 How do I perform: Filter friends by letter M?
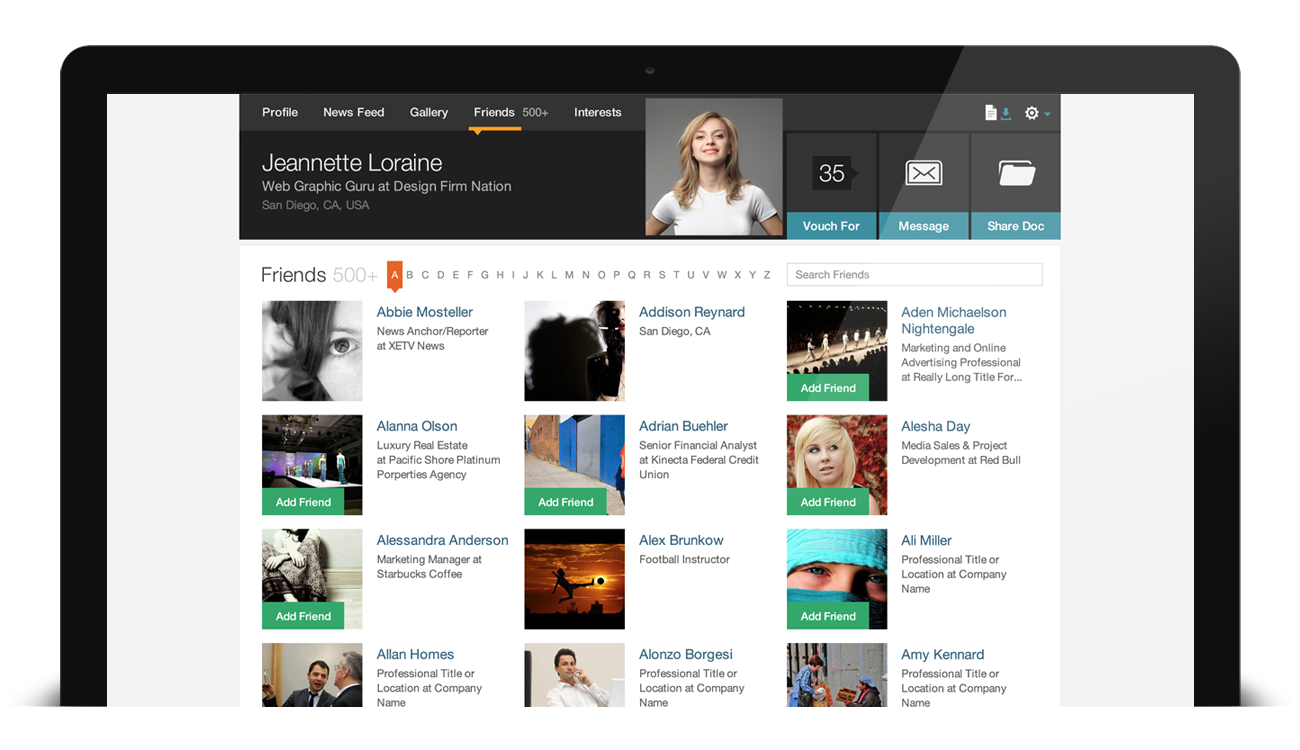570,275
